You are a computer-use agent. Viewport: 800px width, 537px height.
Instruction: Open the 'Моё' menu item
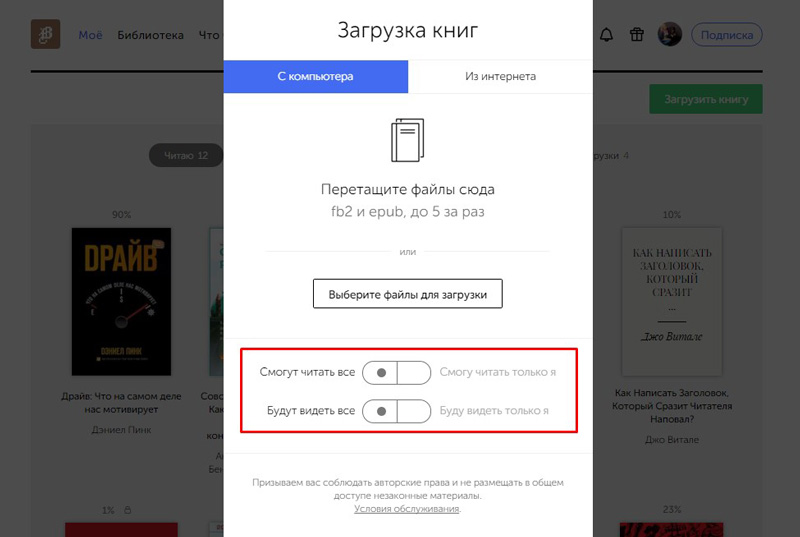[x=90, y=35]
